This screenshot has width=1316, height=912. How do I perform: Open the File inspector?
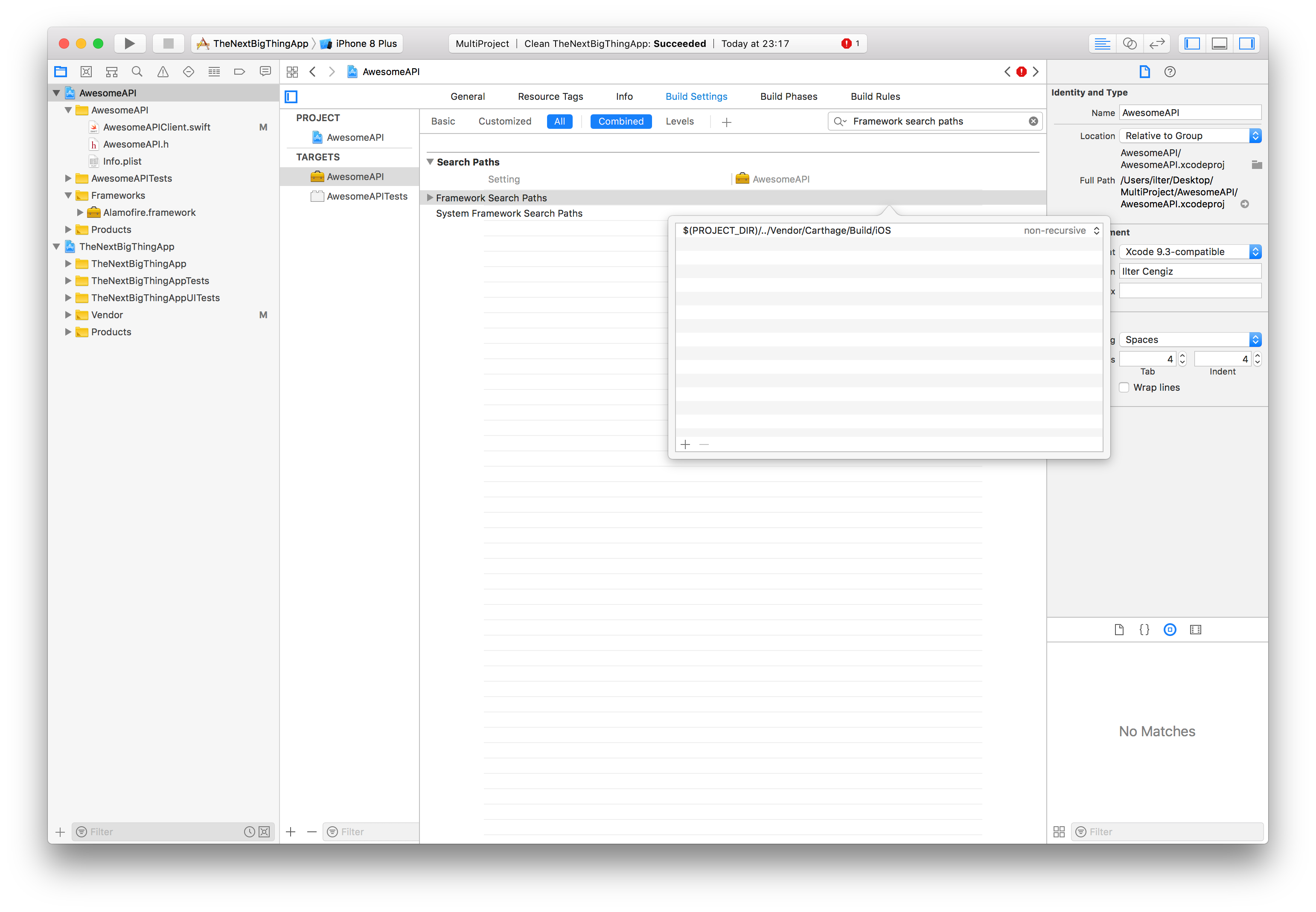1144,71
